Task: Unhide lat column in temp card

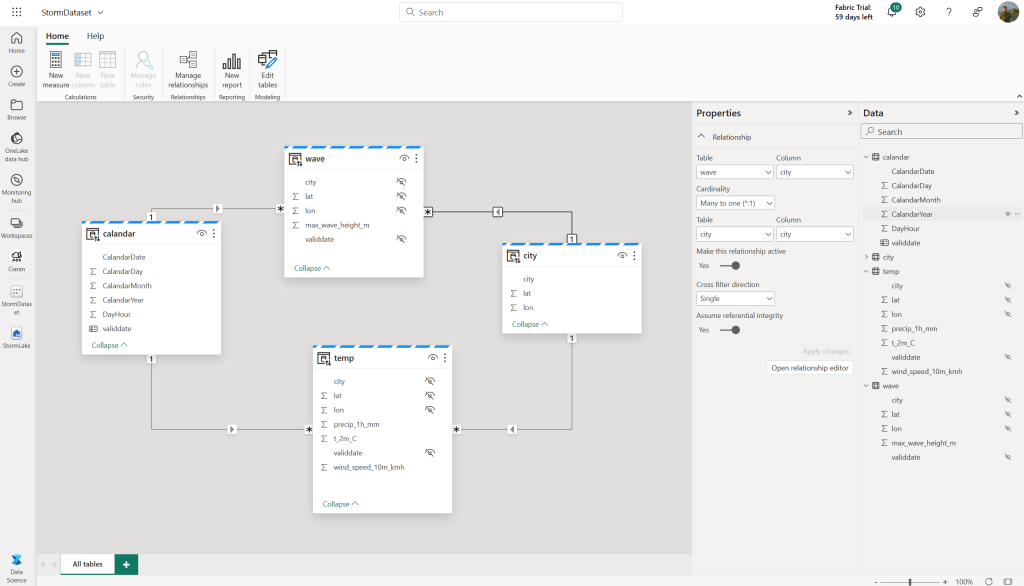Action: coord(430,395)
